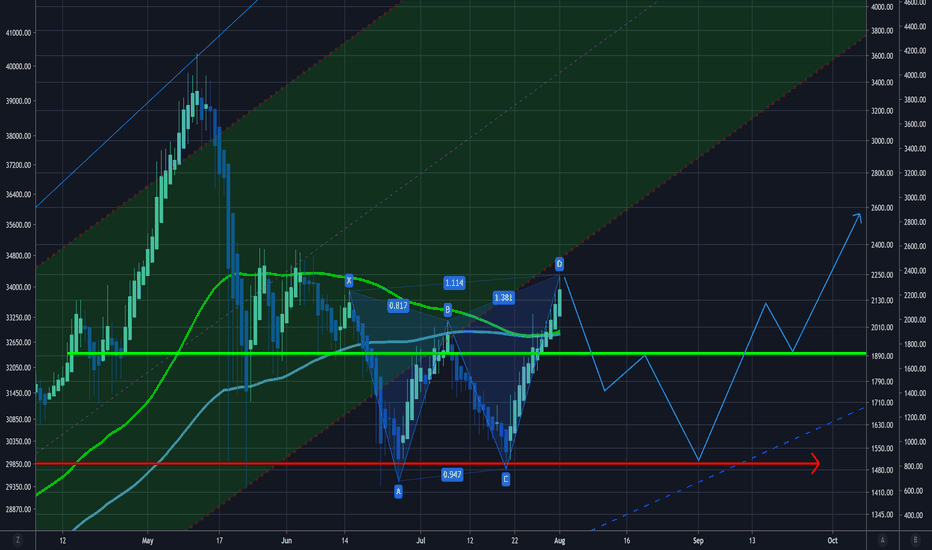Select the C point label of the harmonic pattern

point(505,479)
